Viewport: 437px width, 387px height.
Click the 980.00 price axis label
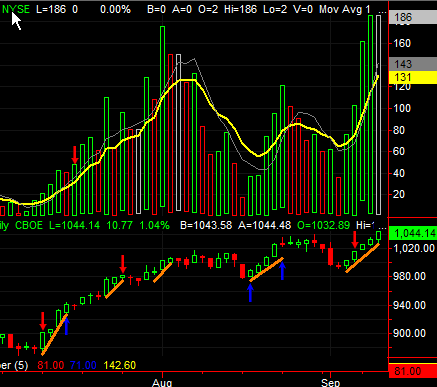[409, 276]
